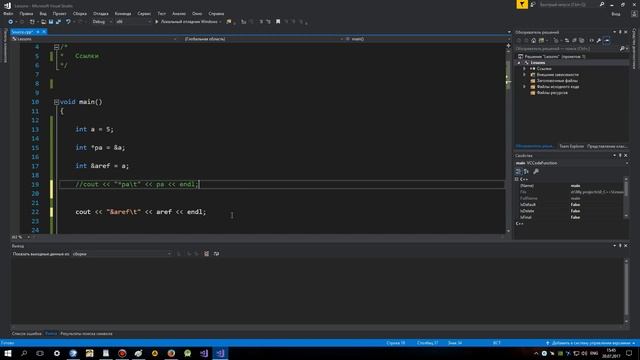Collapse the C++ category in Properties

pos(517,179)
